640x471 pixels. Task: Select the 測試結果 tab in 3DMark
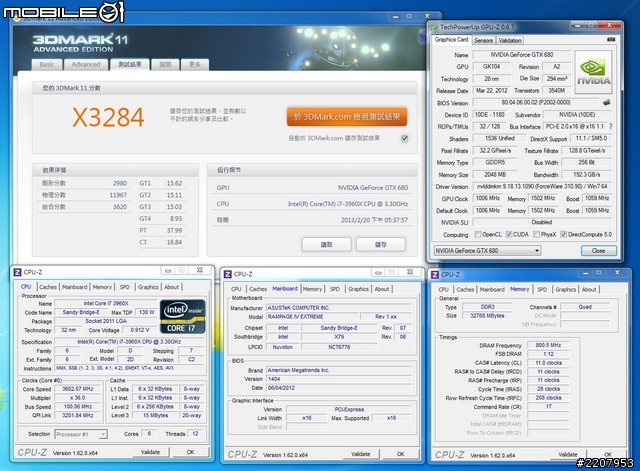(x=130, y=64)
